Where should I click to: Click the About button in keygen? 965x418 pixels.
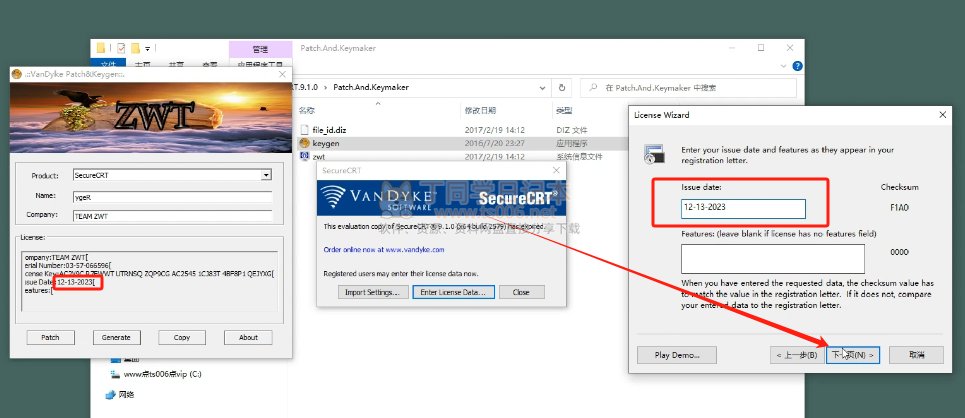[248, 337]
